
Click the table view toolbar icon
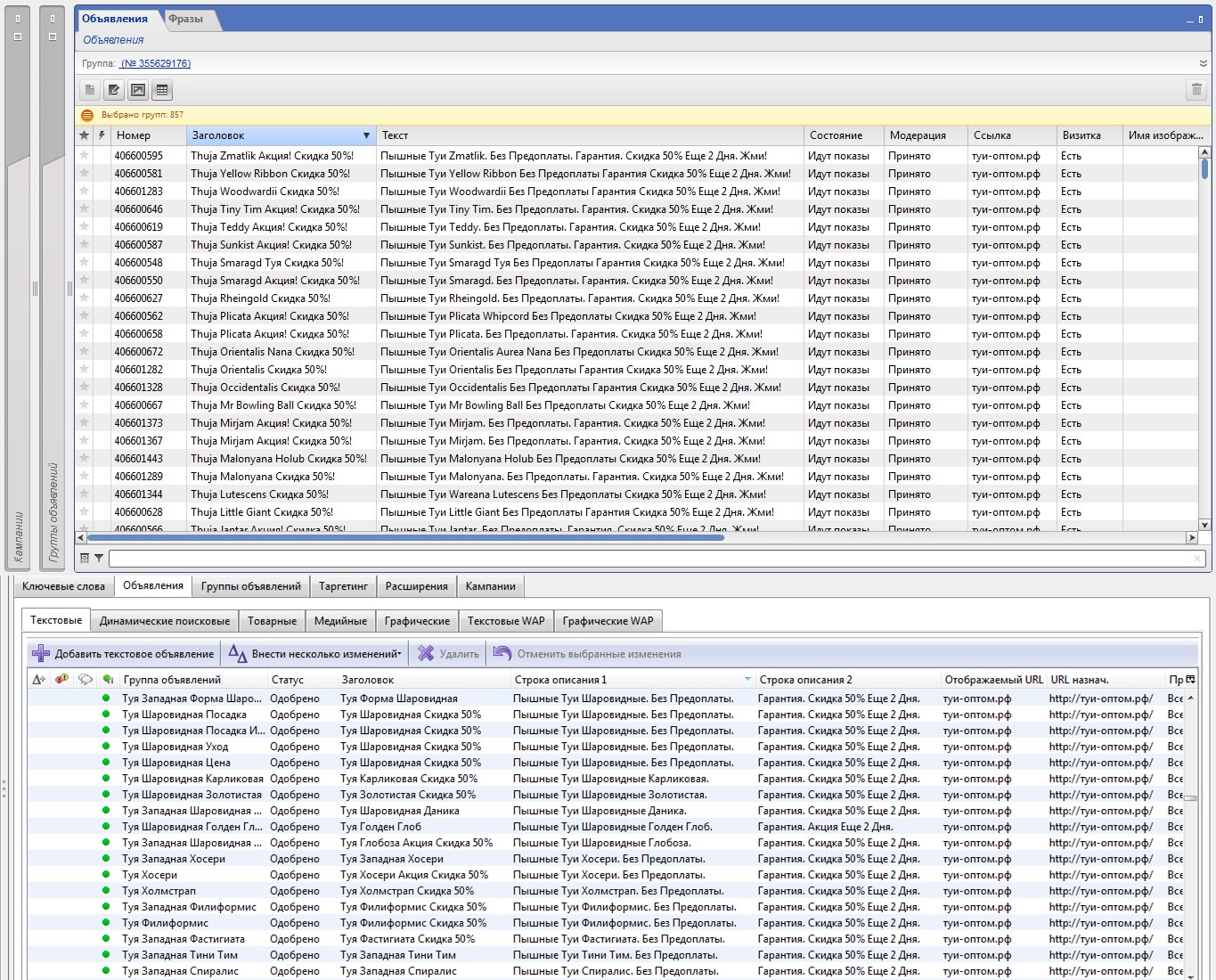(x=162, y=90)
